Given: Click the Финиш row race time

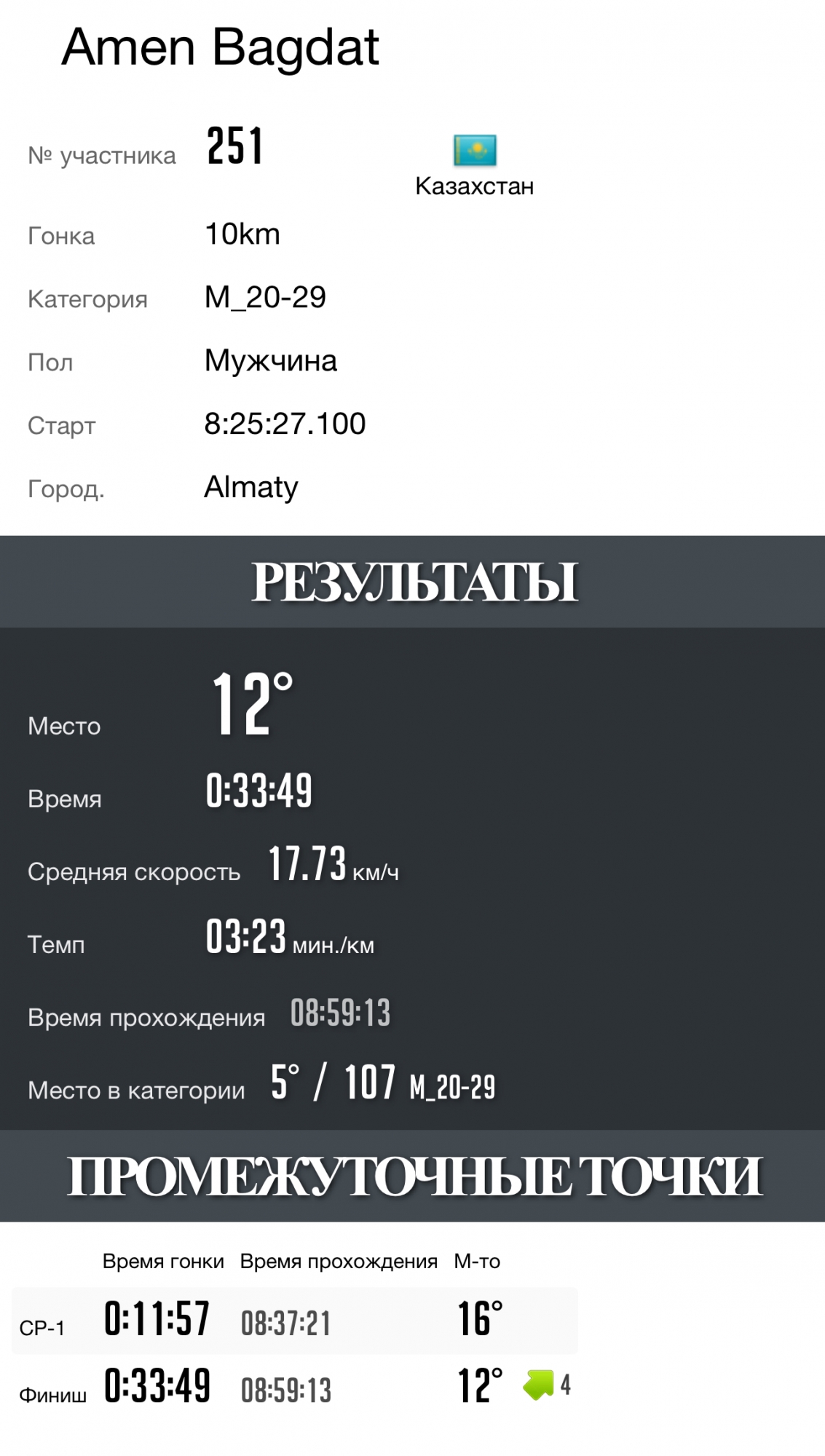Looking at the screenshot, I should [x=157, y=1385].
